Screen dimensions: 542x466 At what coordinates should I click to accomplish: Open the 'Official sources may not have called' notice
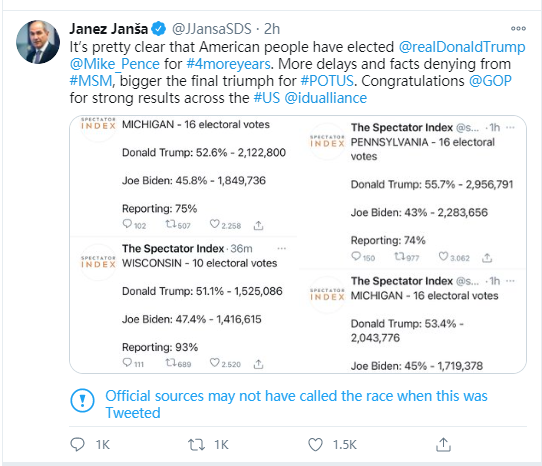click(x=296, y=404)
